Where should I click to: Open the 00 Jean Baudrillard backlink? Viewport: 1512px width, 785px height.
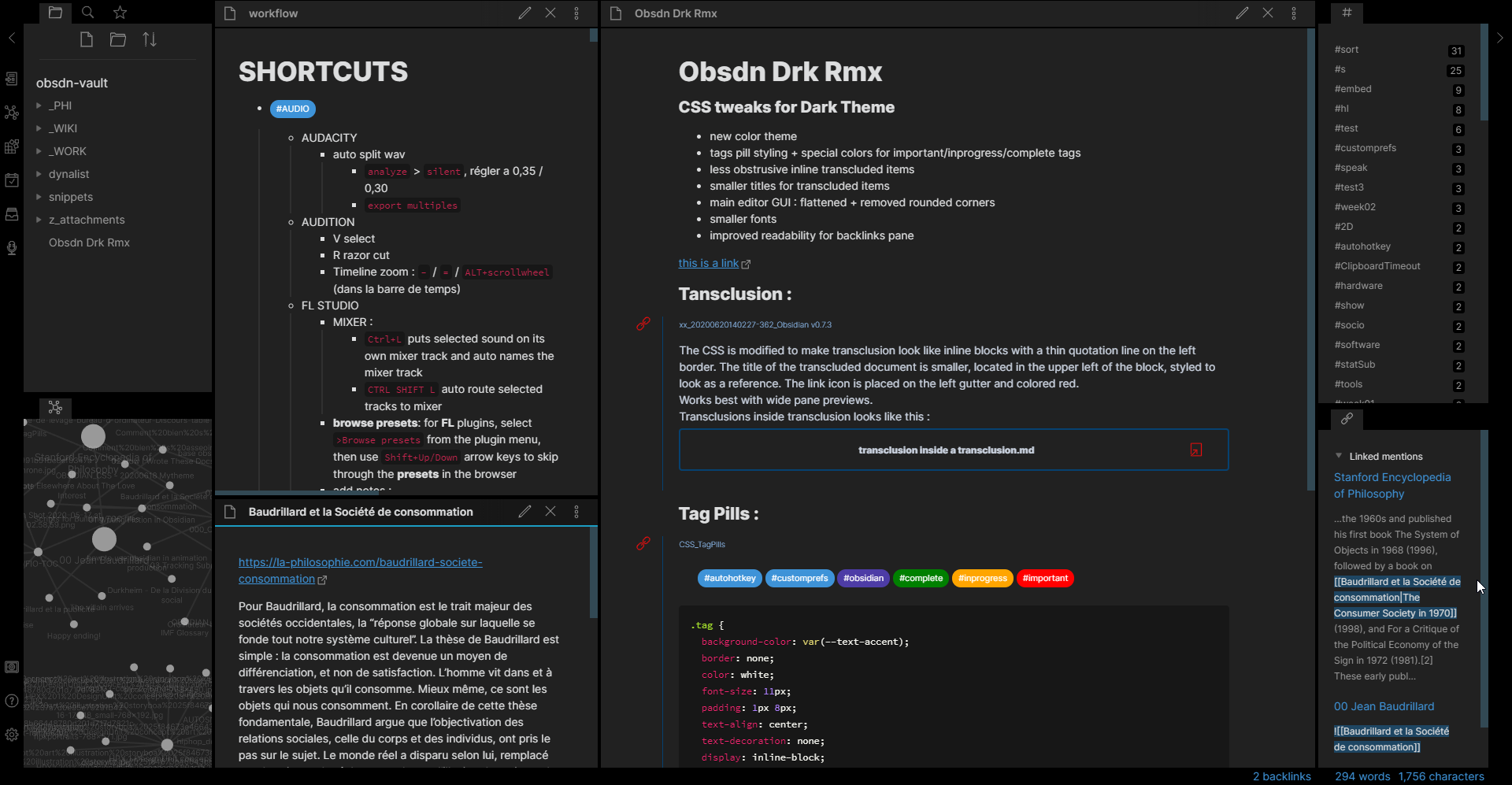pyautogui.click(x=1384, y=706)
